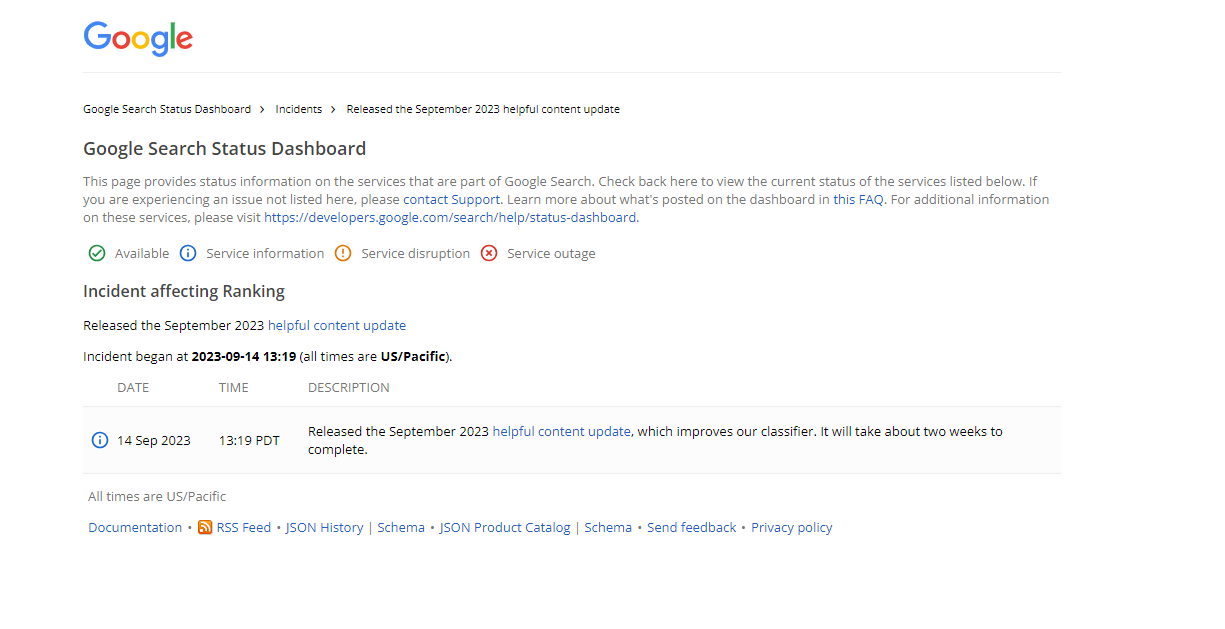
Task: Click the DATE column header
Action: (133, 387)
